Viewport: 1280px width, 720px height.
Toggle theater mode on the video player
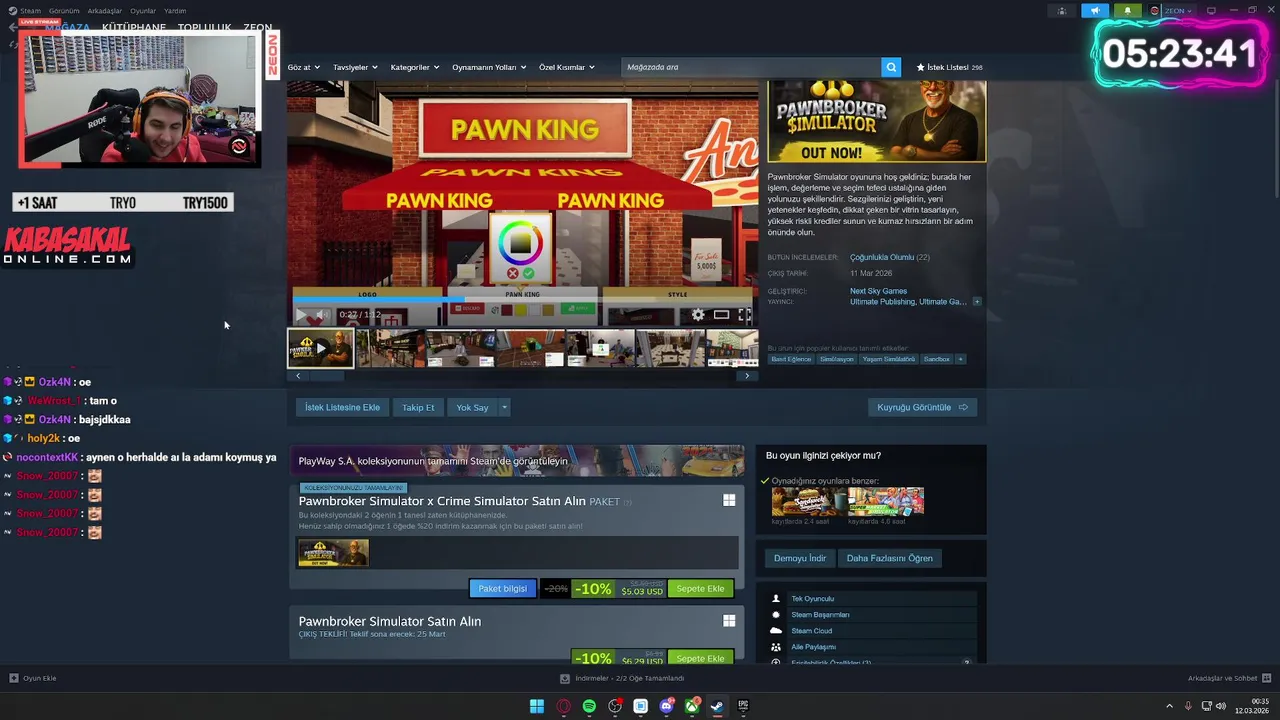[x=721, y=315]
